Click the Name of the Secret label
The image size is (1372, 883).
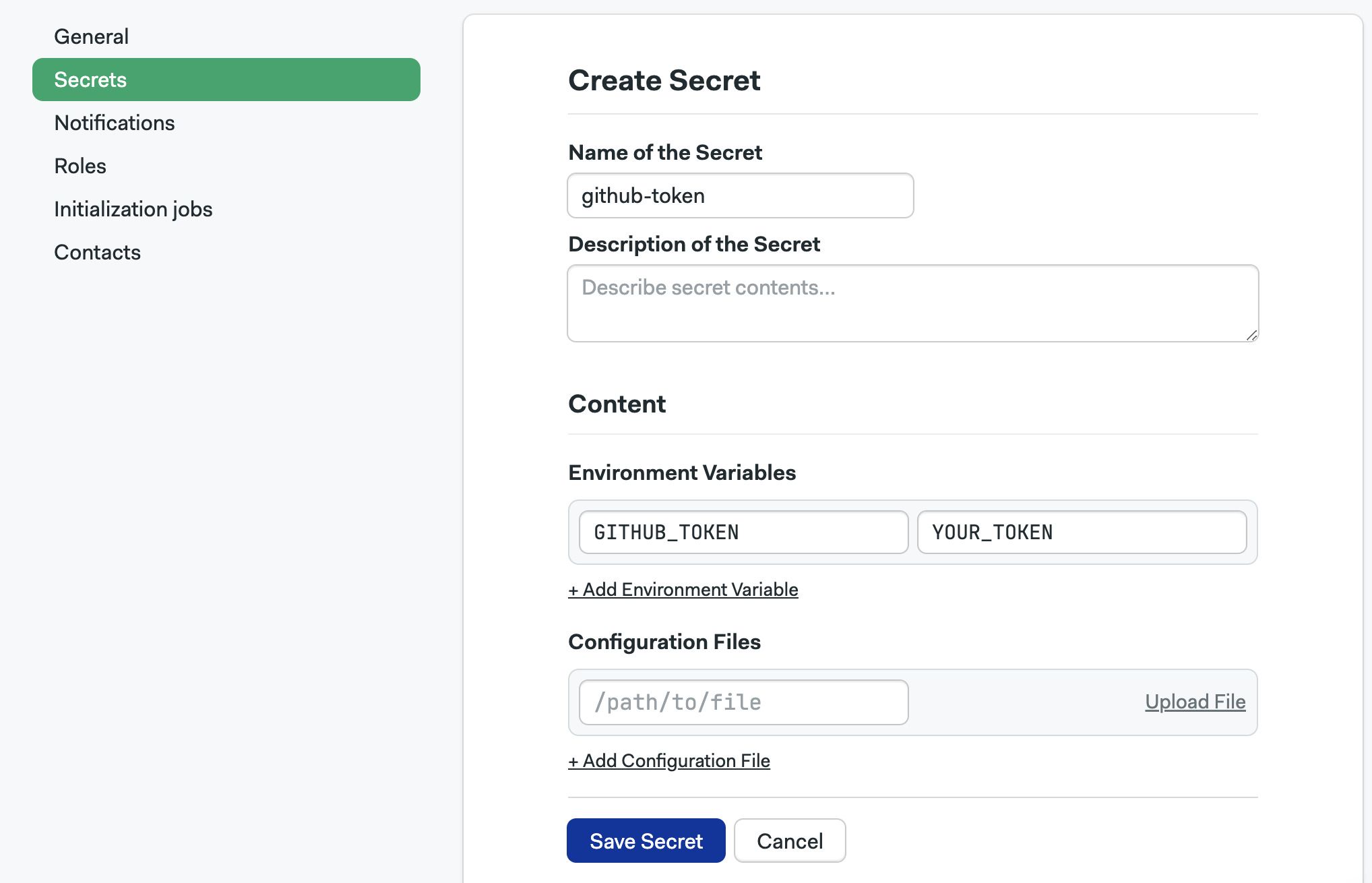tap(665, 152)
